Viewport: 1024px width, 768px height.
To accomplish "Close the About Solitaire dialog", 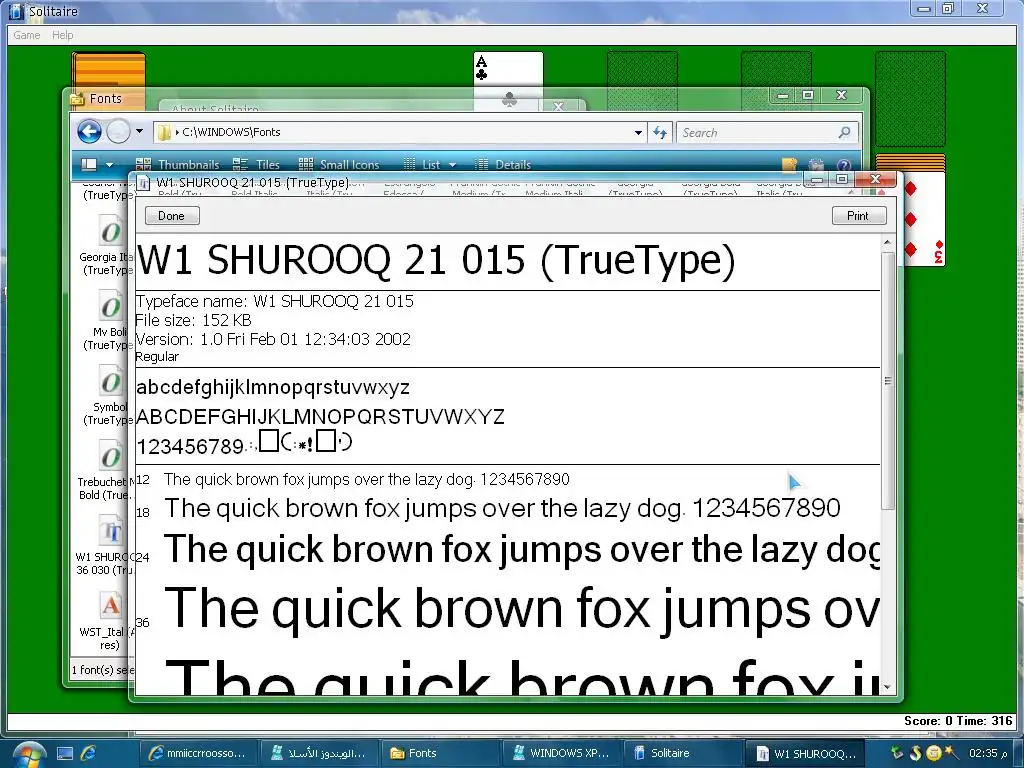I will (558, 106).
